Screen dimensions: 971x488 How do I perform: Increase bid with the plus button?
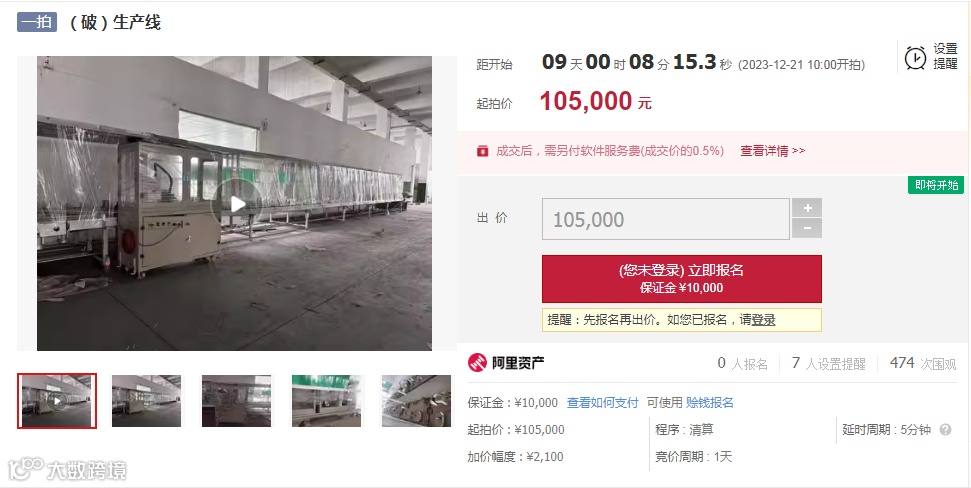click(807, 207)
